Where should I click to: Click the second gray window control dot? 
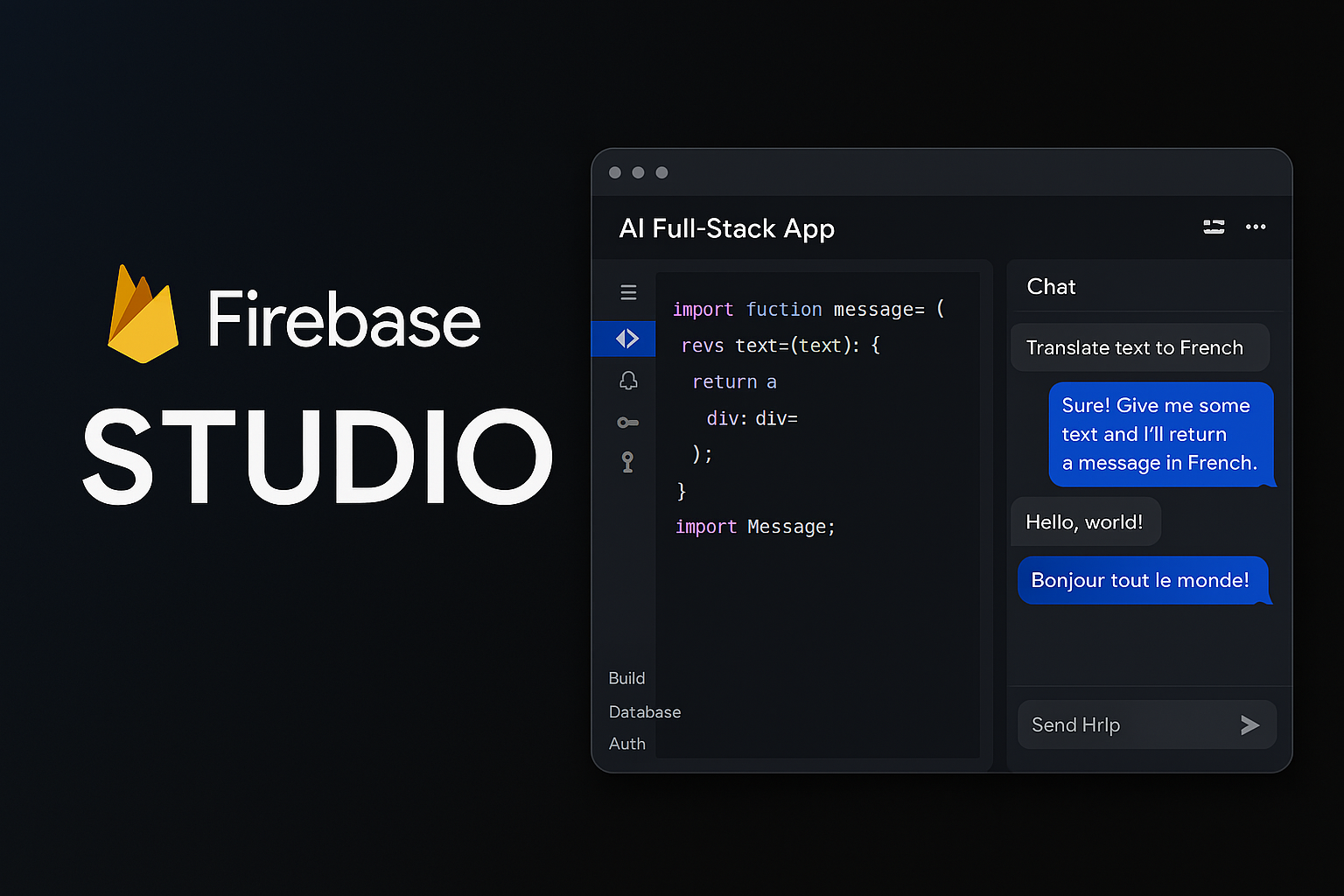638,172
